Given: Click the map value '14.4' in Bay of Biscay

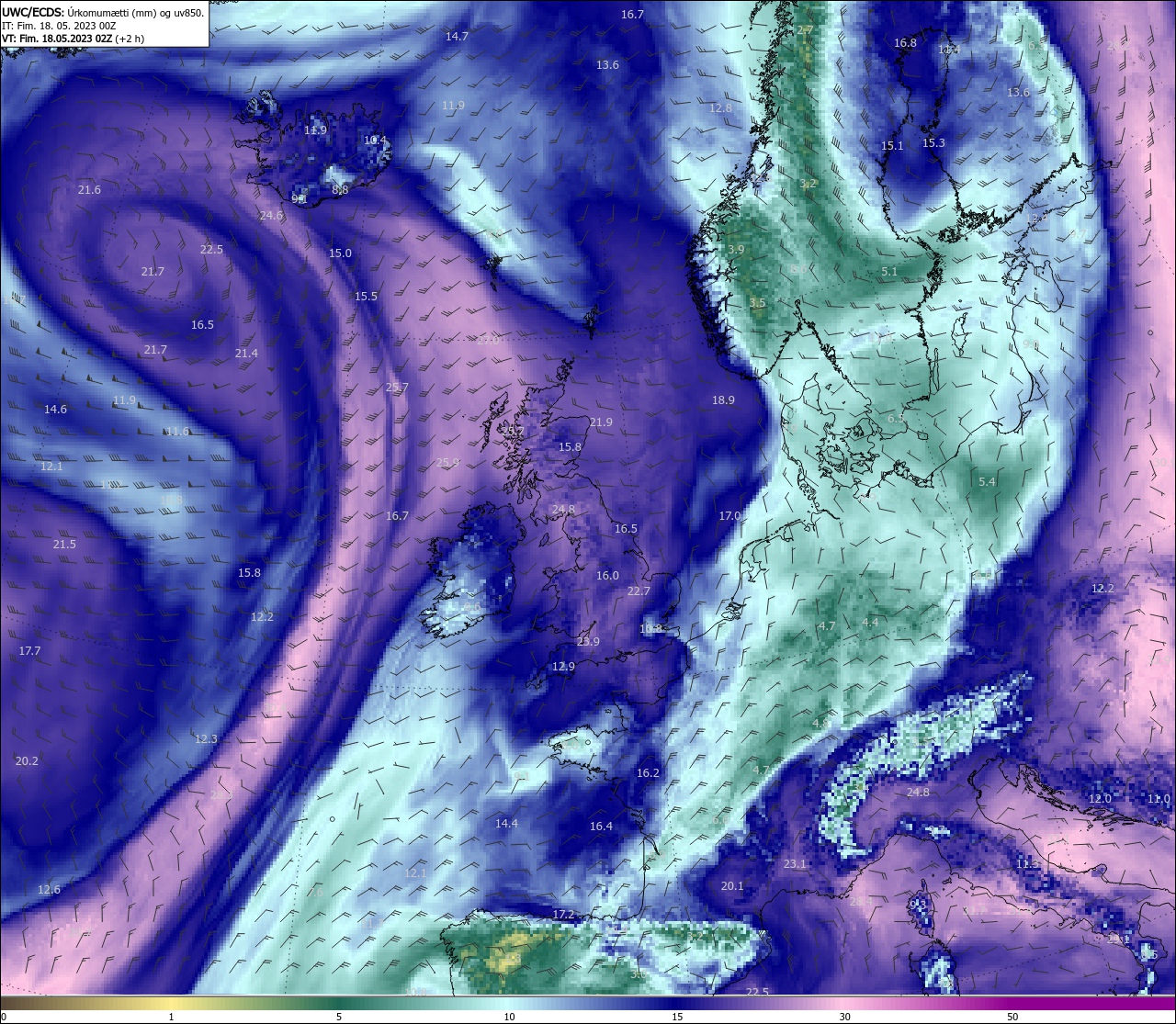Looking at the screenshot, I should tap(506, 824).
